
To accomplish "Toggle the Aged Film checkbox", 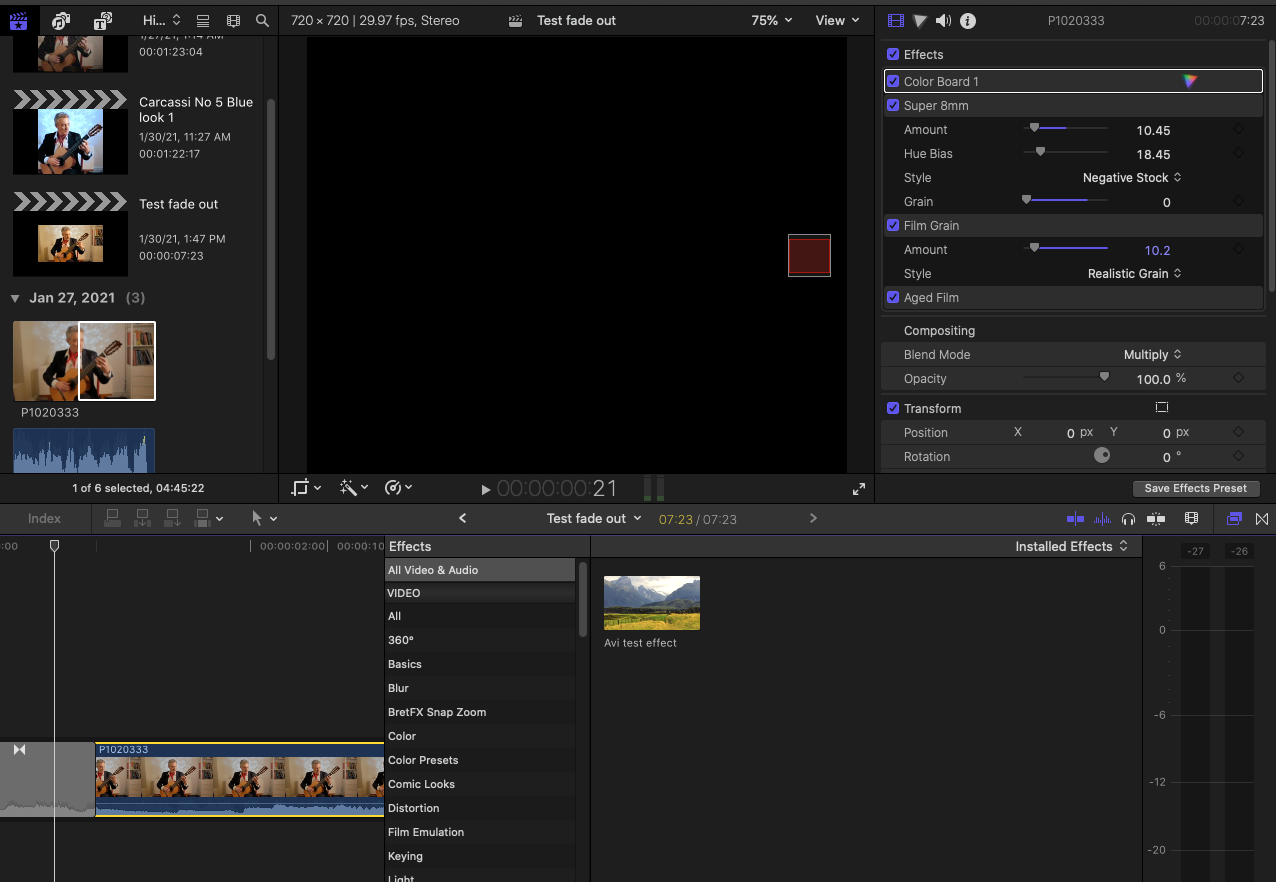I will [x=893, y=297].
